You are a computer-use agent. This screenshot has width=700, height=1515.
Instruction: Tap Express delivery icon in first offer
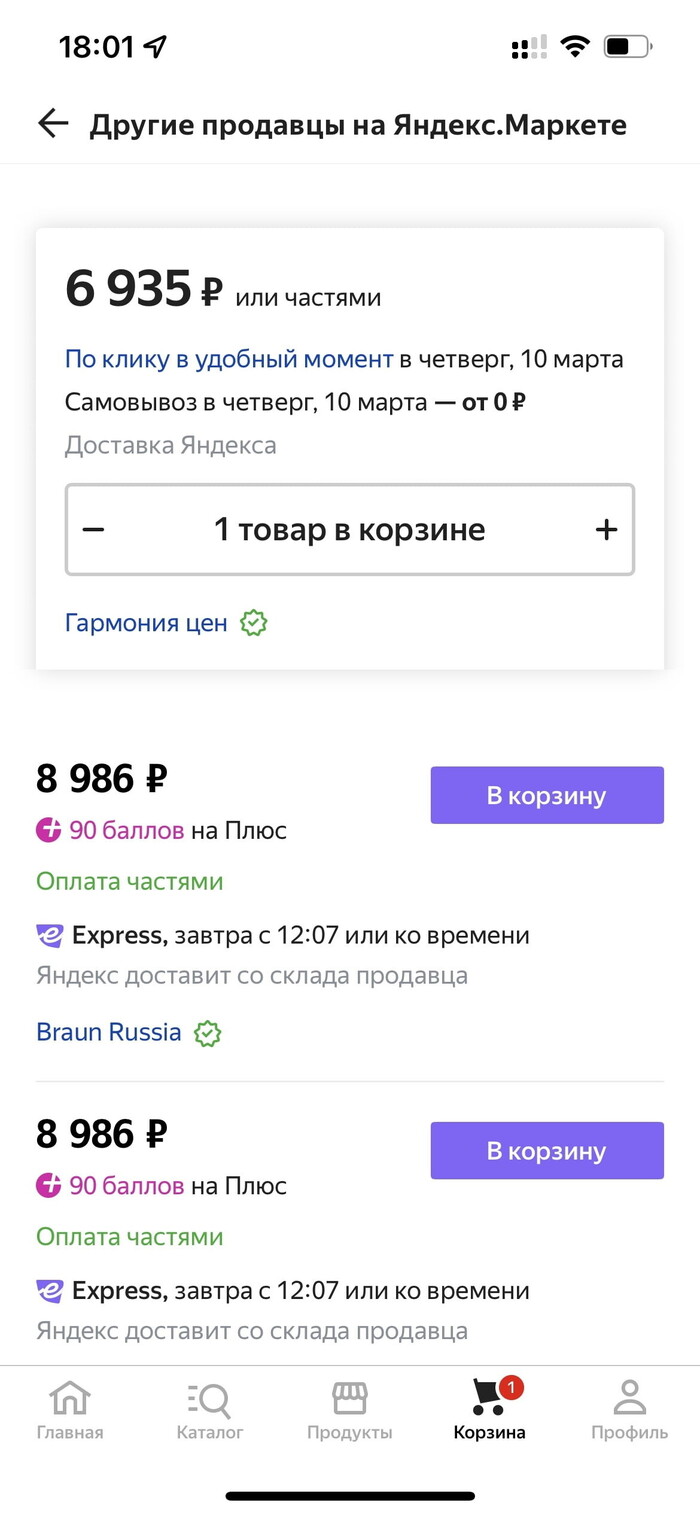tap(50, 936)
